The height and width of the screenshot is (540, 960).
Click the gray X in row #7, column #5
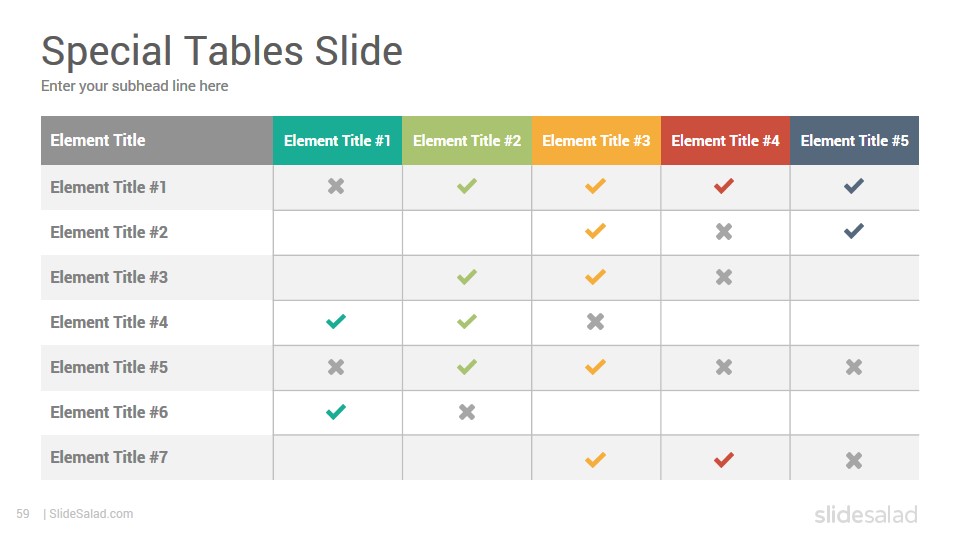(853, 460)
